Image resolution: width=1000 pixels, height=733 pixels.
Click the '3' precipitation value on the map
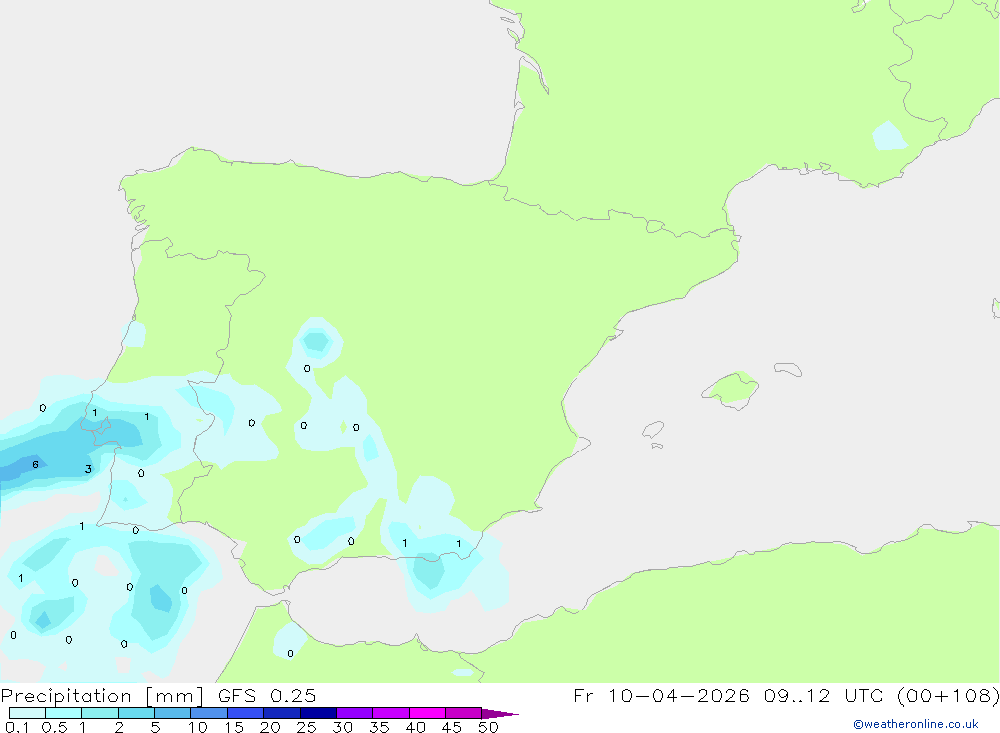click(88, 469)
